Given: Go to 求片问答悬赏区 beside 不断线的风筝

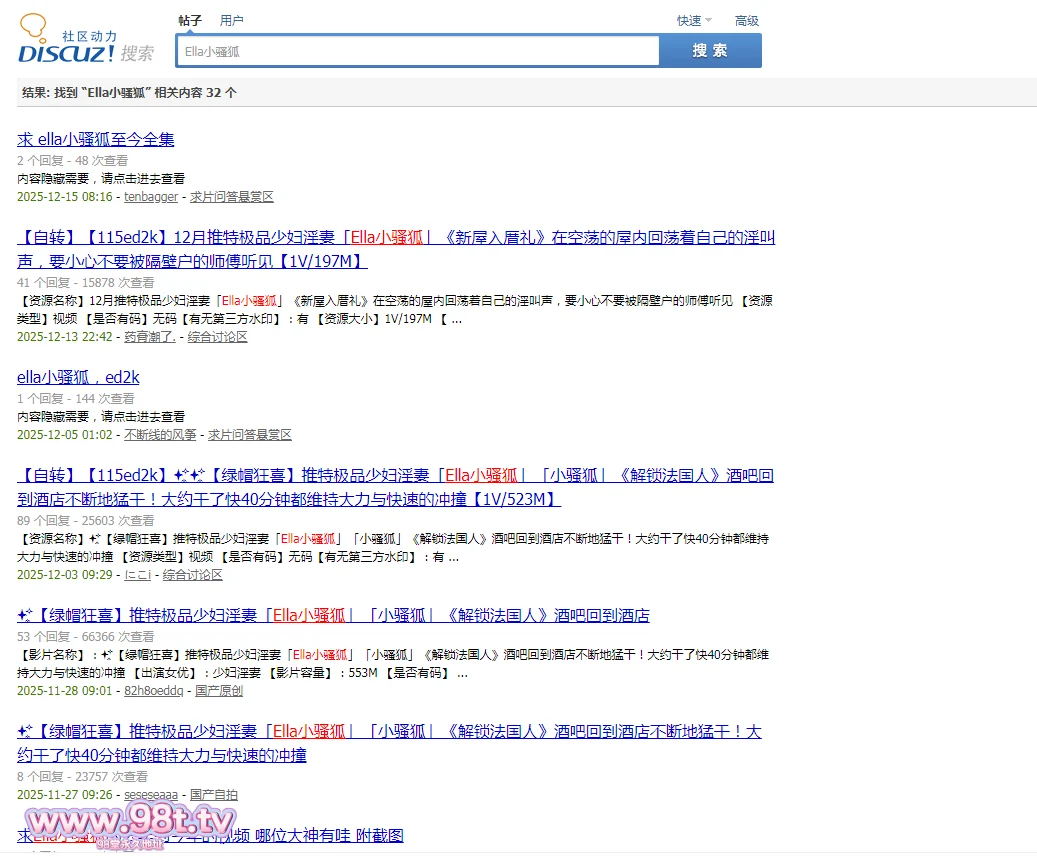Looking at the screenshot, I should point(250,435).
